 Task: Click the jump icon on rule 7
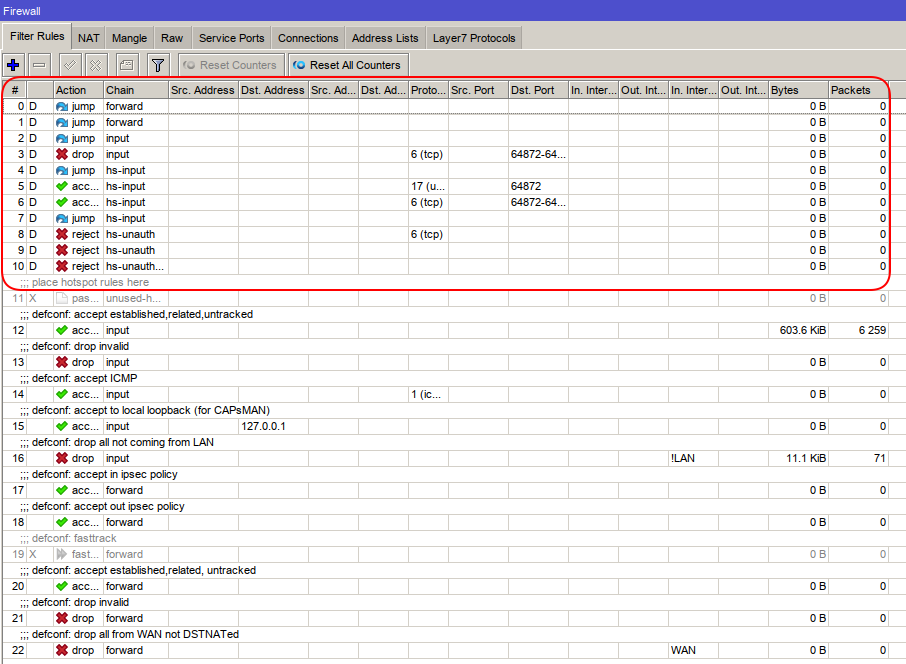pyautogui.click(x=62, y=218)
